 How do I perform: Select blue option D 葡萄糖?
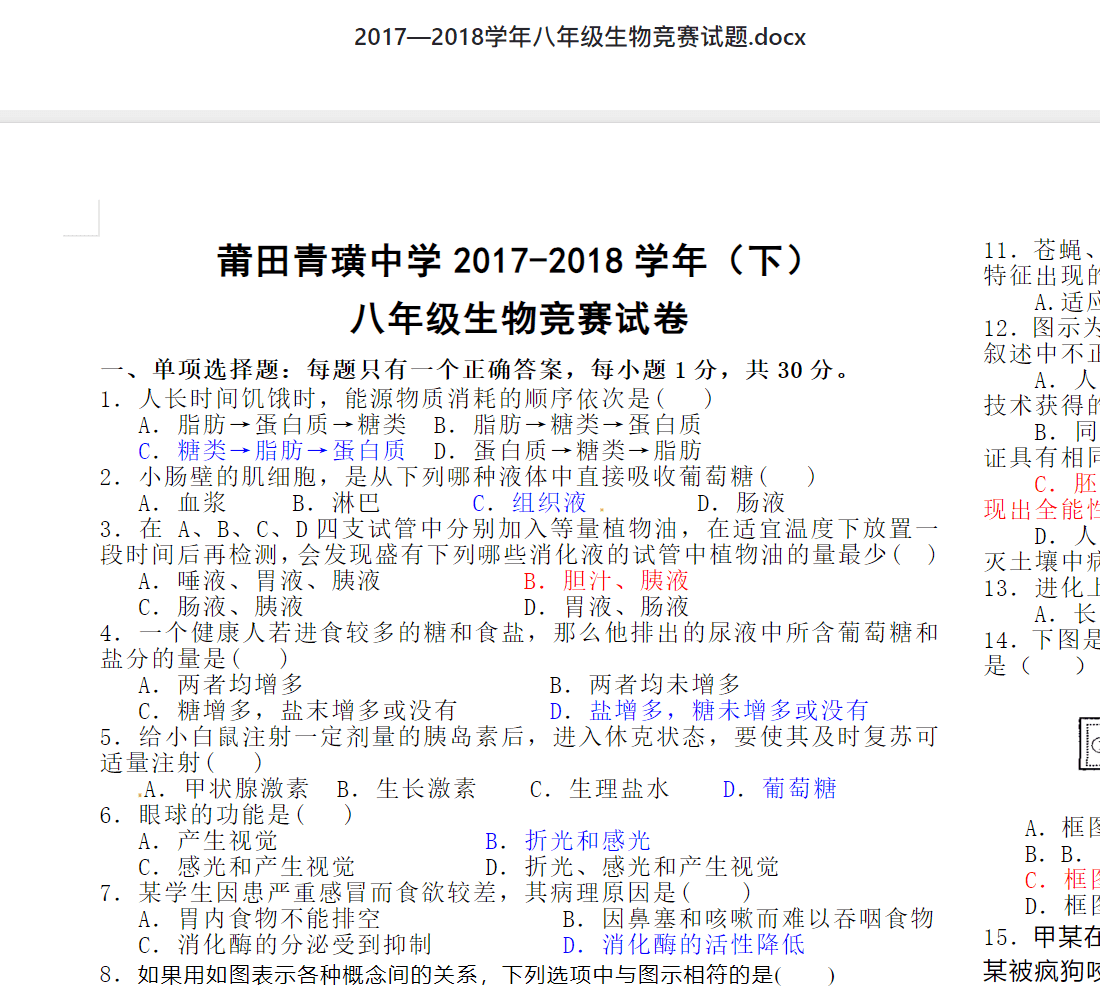(780, 789)
